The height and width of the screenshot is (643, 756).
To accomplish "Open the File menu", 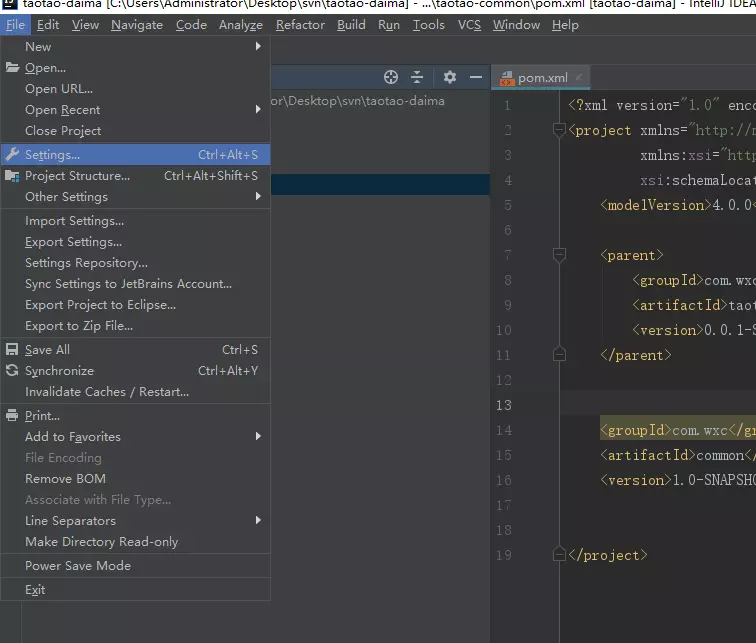I will (x=15, y=25).
